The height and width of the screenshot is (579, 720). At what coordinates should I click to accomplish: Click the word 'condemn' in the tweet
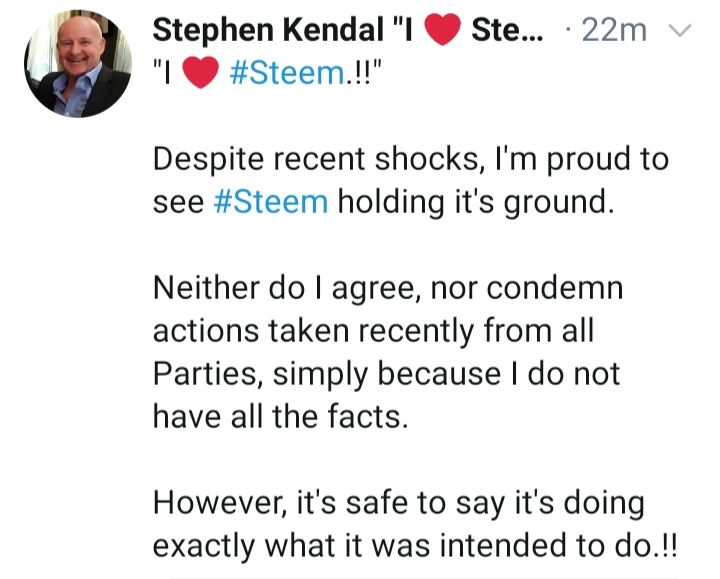click(556, 288)
